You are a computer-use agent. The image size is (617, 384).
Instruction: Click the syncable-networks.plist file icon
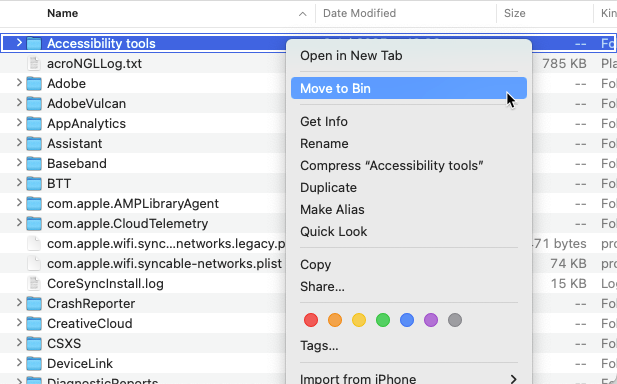click(x=34, y=264)
